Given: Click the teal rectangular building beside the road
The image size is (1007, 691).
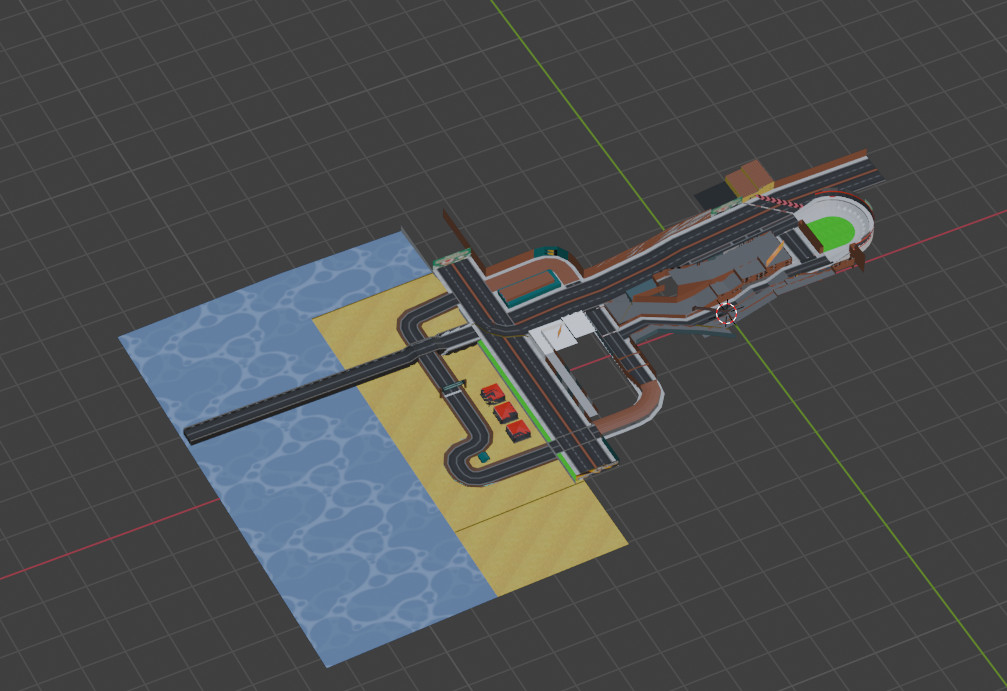Looking at the screenshot, I should pos(529,286).
